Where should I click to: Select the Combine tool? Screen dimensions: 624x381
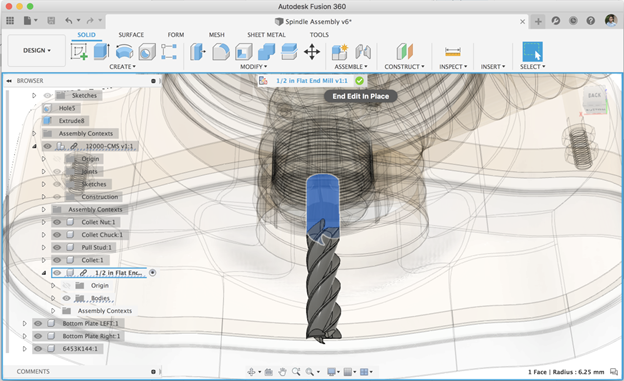[x=266, y=52]
